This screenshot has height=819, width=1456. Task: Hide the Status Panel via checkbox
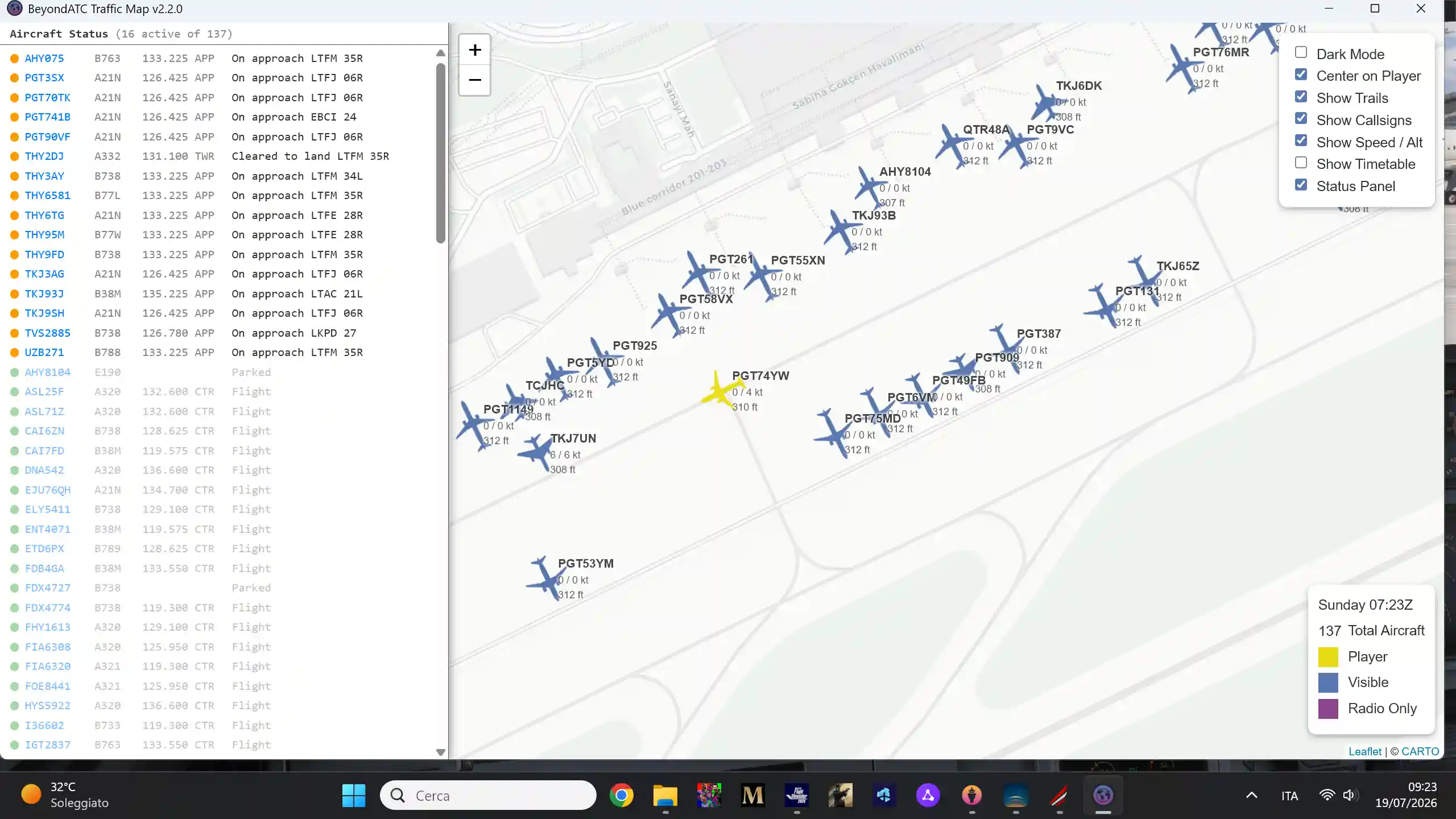1301,185
